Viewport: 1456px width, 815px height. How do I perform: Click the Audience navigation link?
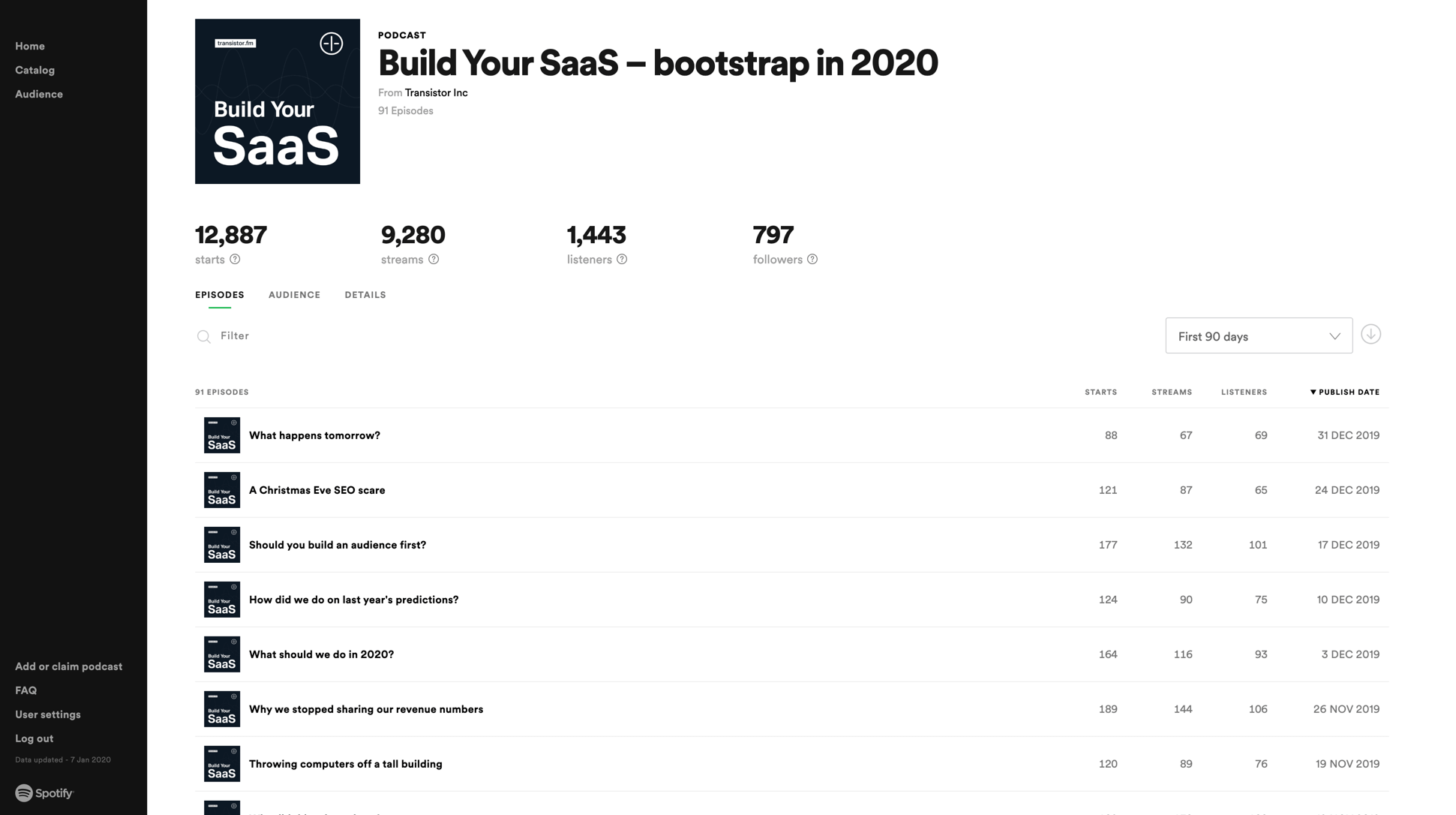click(x=39, y=94)
